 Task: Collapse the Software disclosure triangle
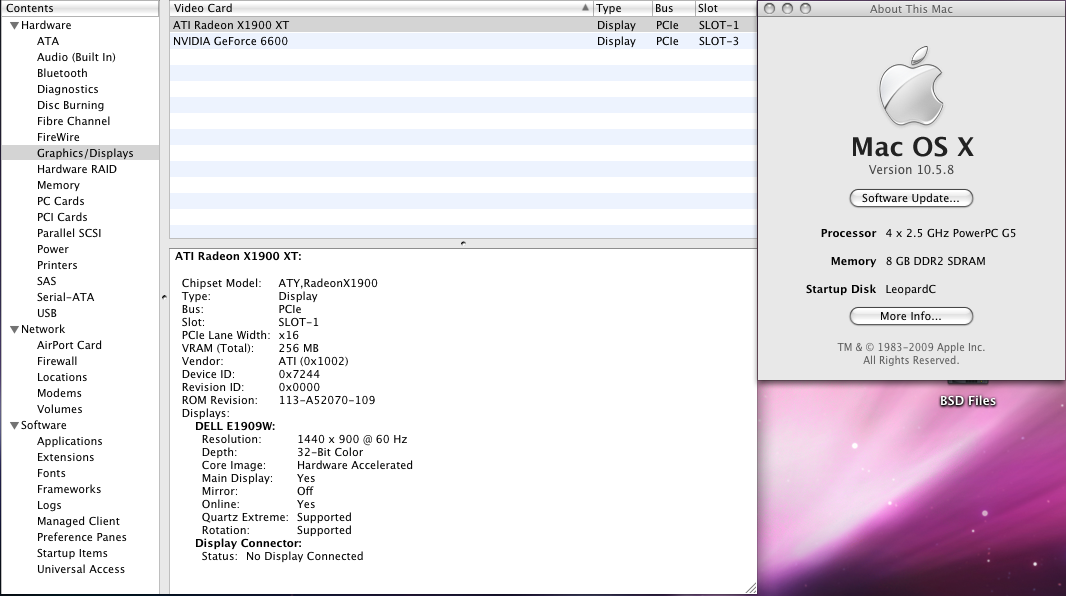[x=14, y=425]
